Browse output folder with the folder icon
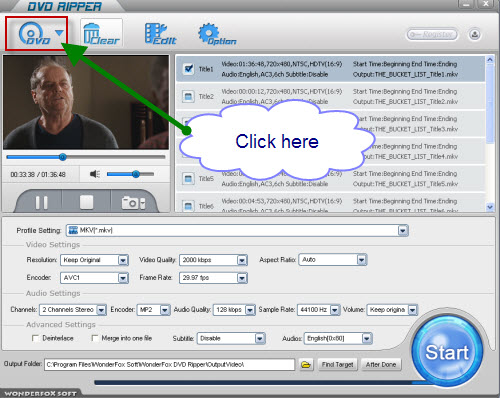The image size is (500, 398). pos(306,365)
